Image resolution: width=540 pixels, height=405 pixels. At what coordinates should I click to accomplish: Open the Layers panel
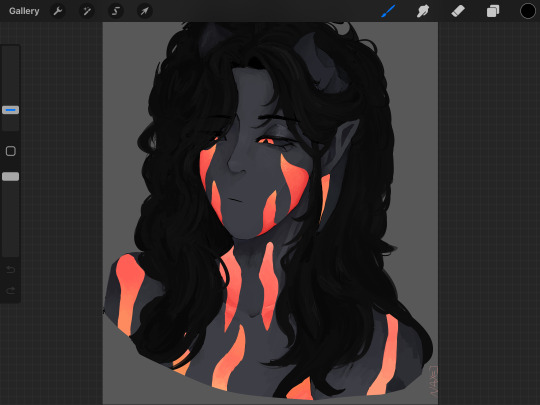[x=493, y=11]
